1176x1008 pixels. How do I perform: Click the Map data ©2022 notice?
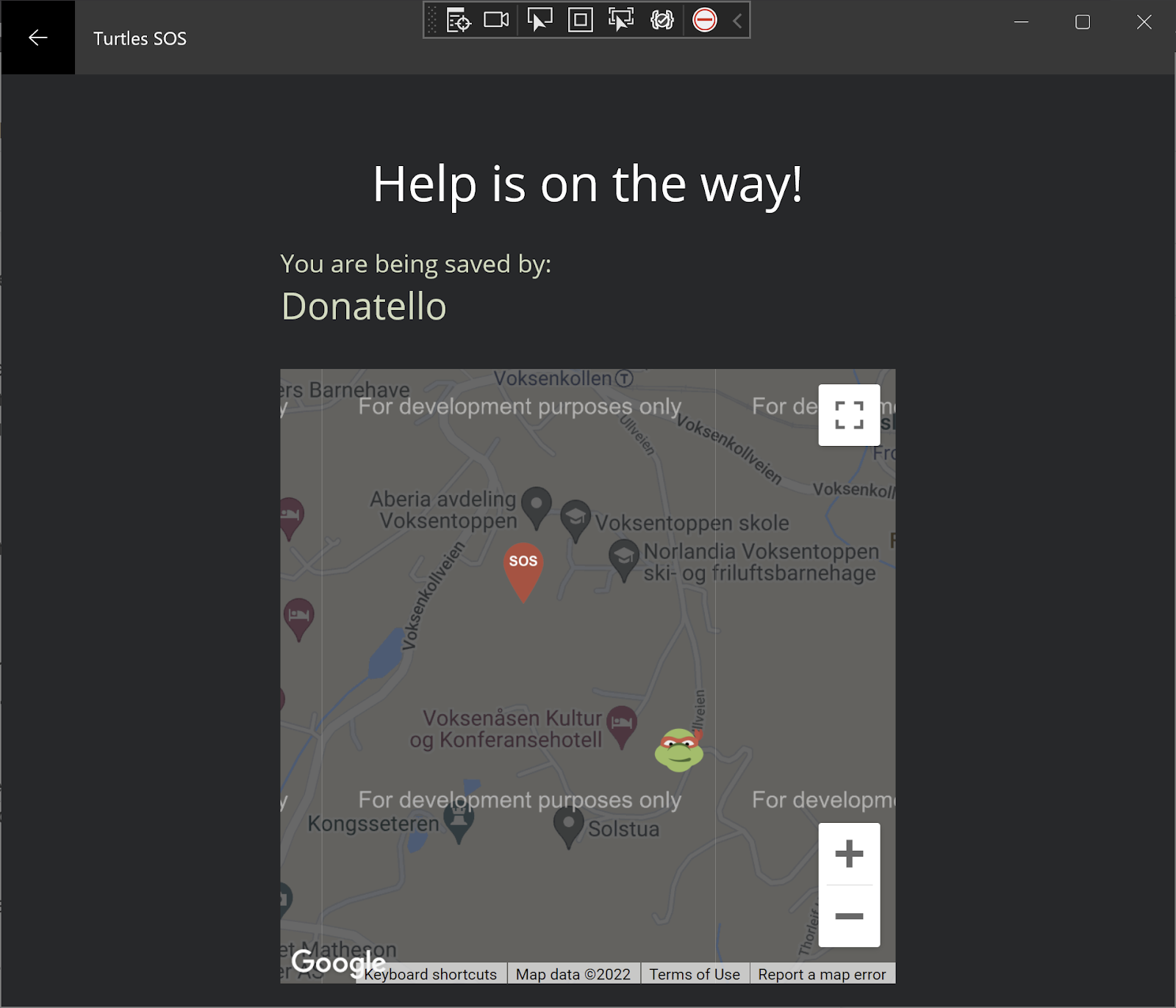573,974
